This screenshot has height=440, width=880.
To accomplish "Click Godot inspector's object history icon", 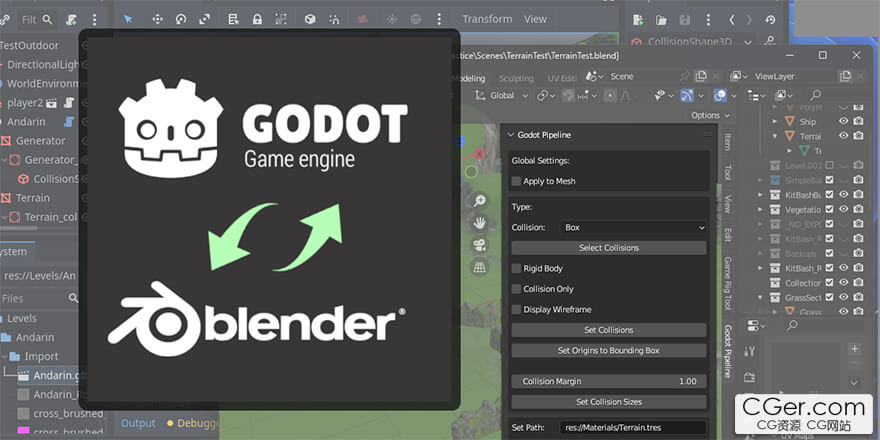I will 770,20.
